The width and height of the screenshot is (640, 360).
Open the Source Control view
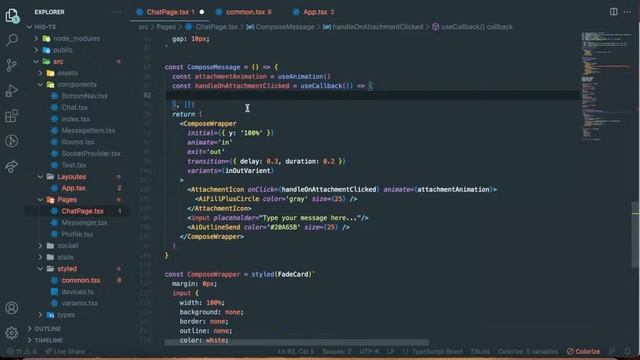12,65
